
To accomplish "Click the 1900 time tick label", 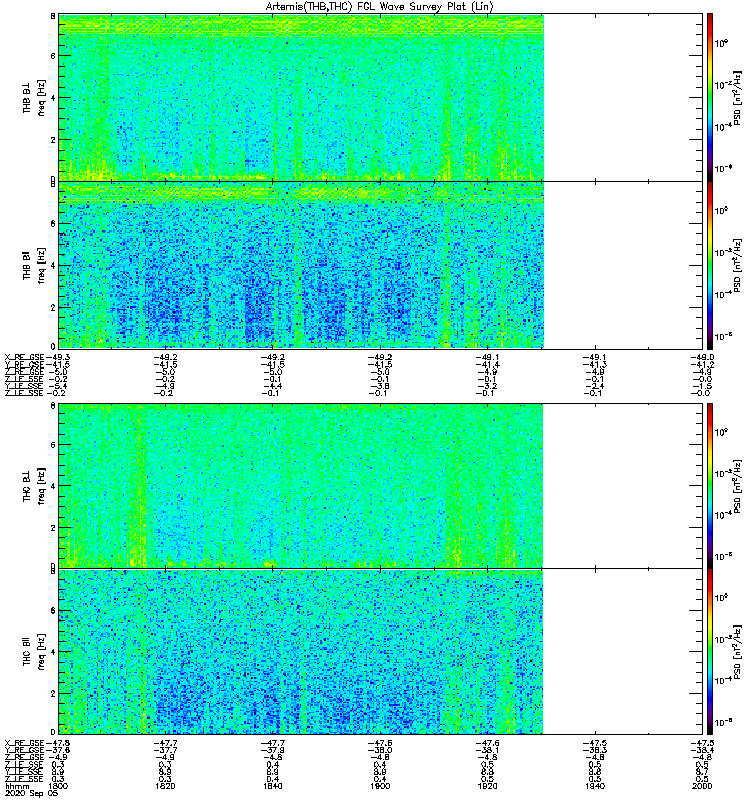I will click(x=380, y=786).
